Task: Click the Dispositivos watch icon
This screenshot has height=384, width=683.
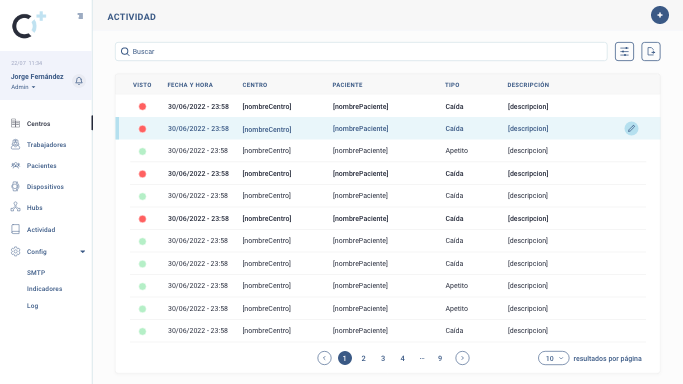Action: click(15, 186)
